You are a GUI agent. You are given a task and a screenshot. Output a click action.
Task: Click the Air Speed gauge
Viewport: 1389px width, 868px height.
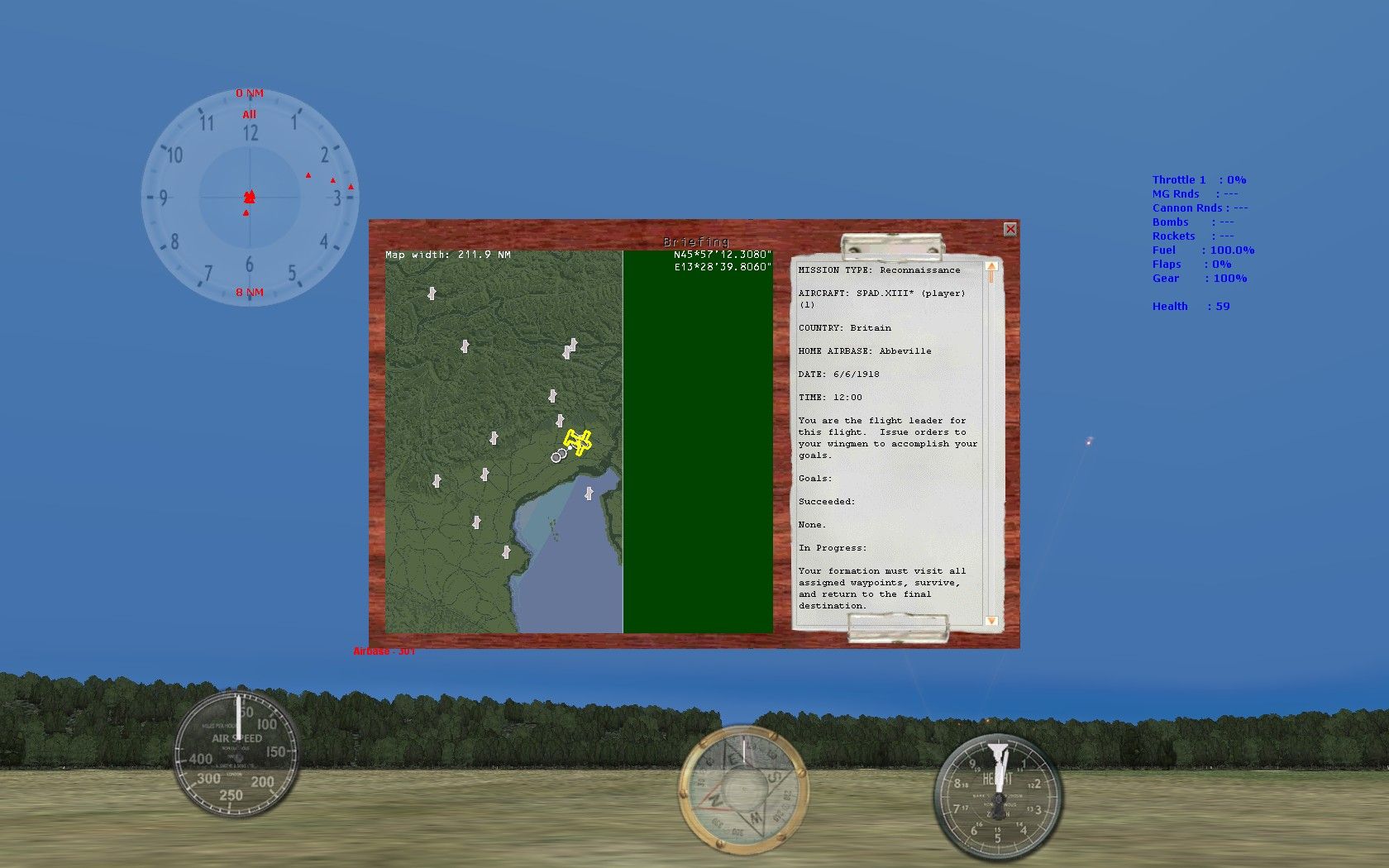pyautogui.click(x=236, y=754)
